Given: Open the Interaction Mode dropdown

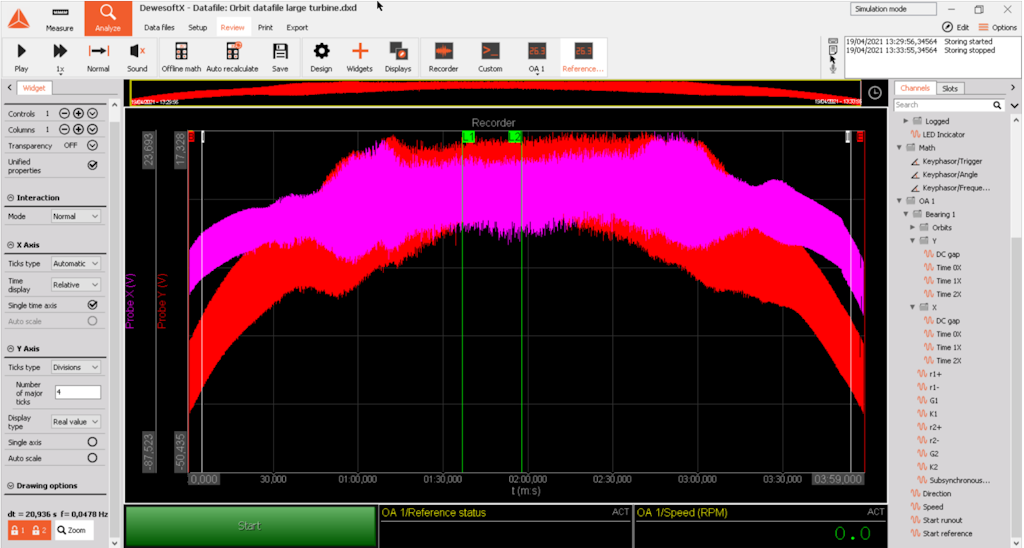Looking at the screenshot, I should 76,216.
